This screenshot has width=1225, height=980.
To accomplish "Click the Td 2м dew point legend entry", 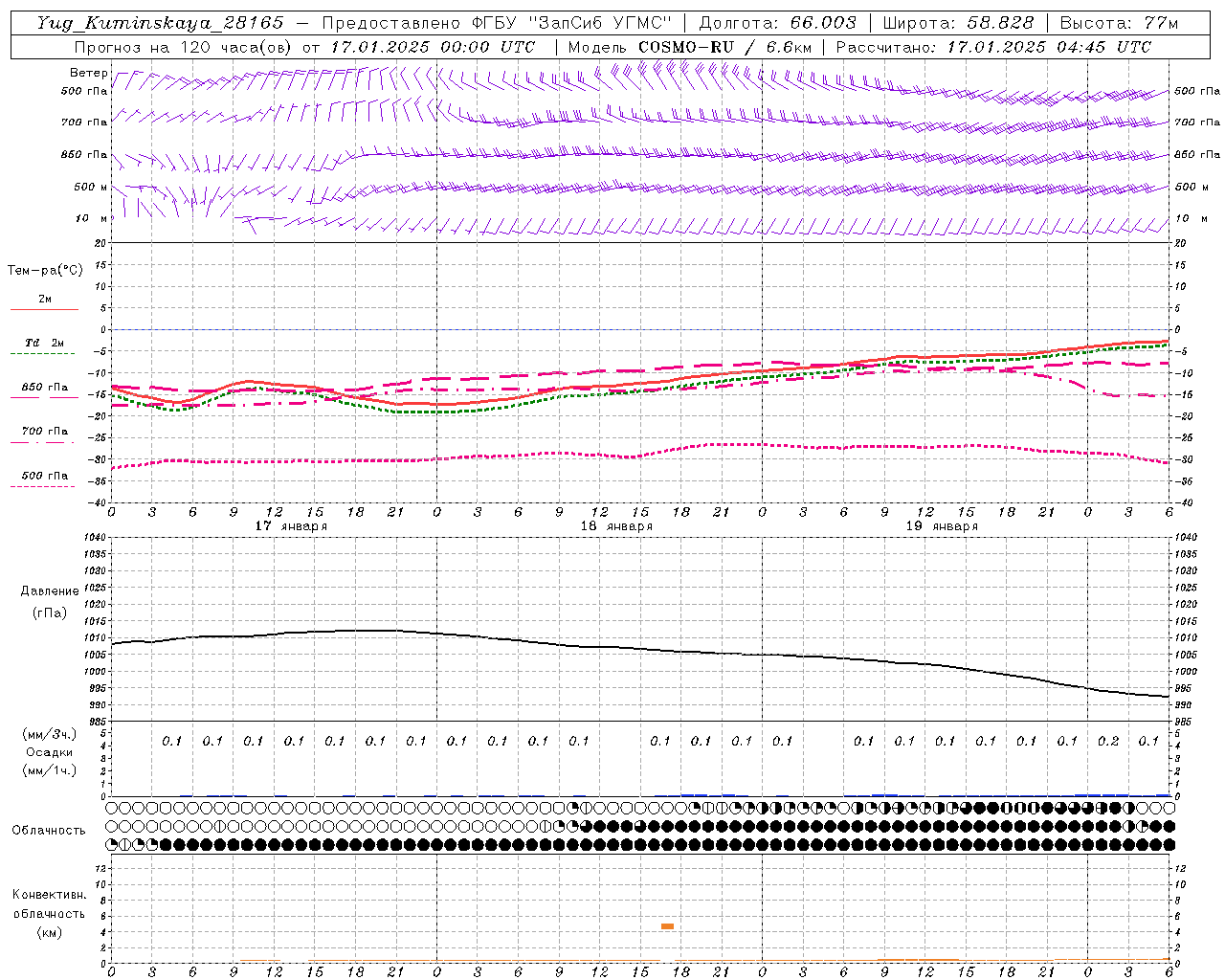I will [x=45, y=343].
